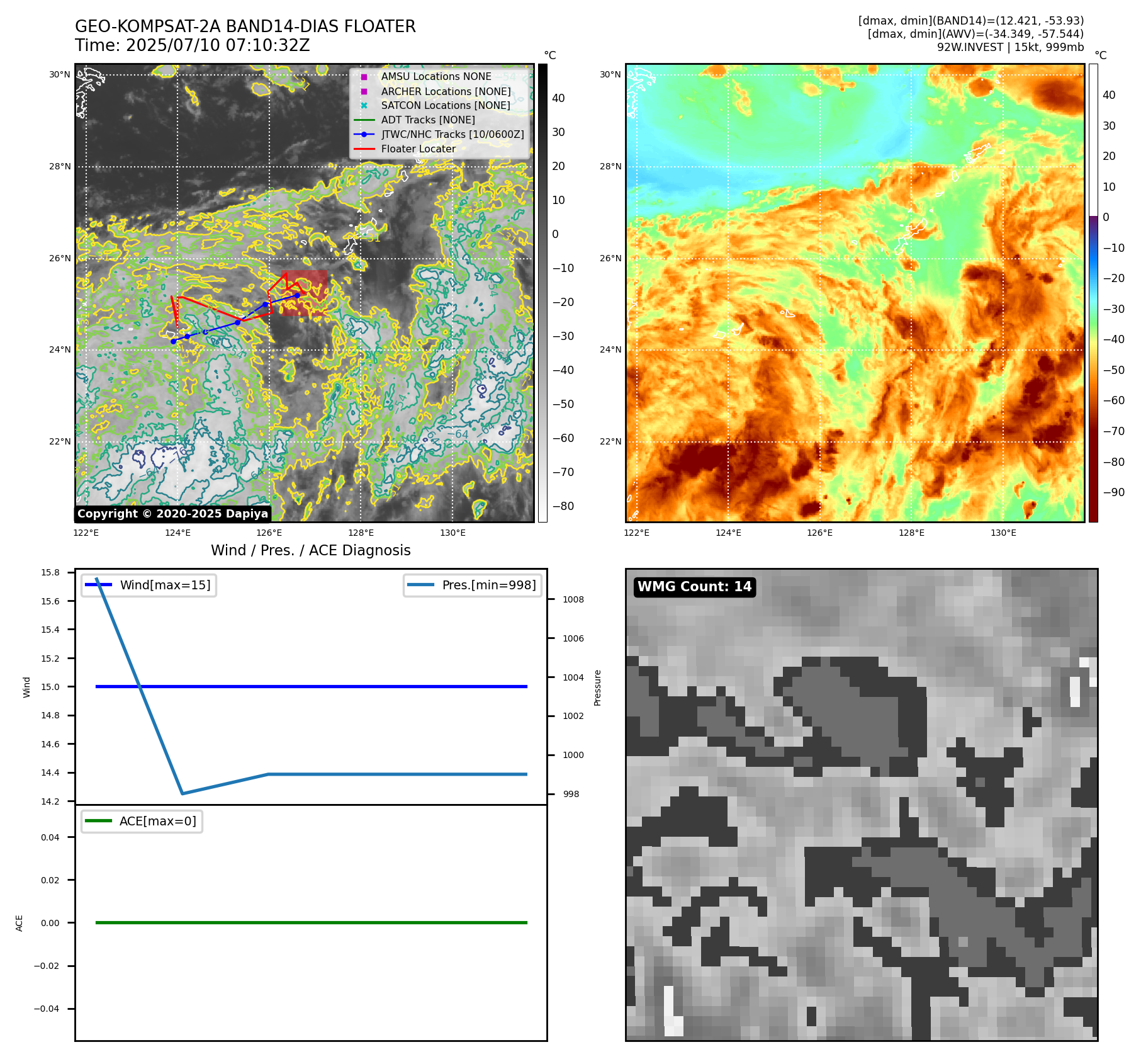Click the grayscale BAND14 temperature colorbar

pyautogui.click(x=542, y=293)
